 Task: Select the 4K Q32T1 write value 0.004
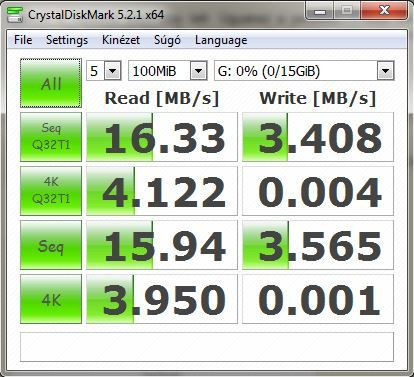(x=318, y=191)
